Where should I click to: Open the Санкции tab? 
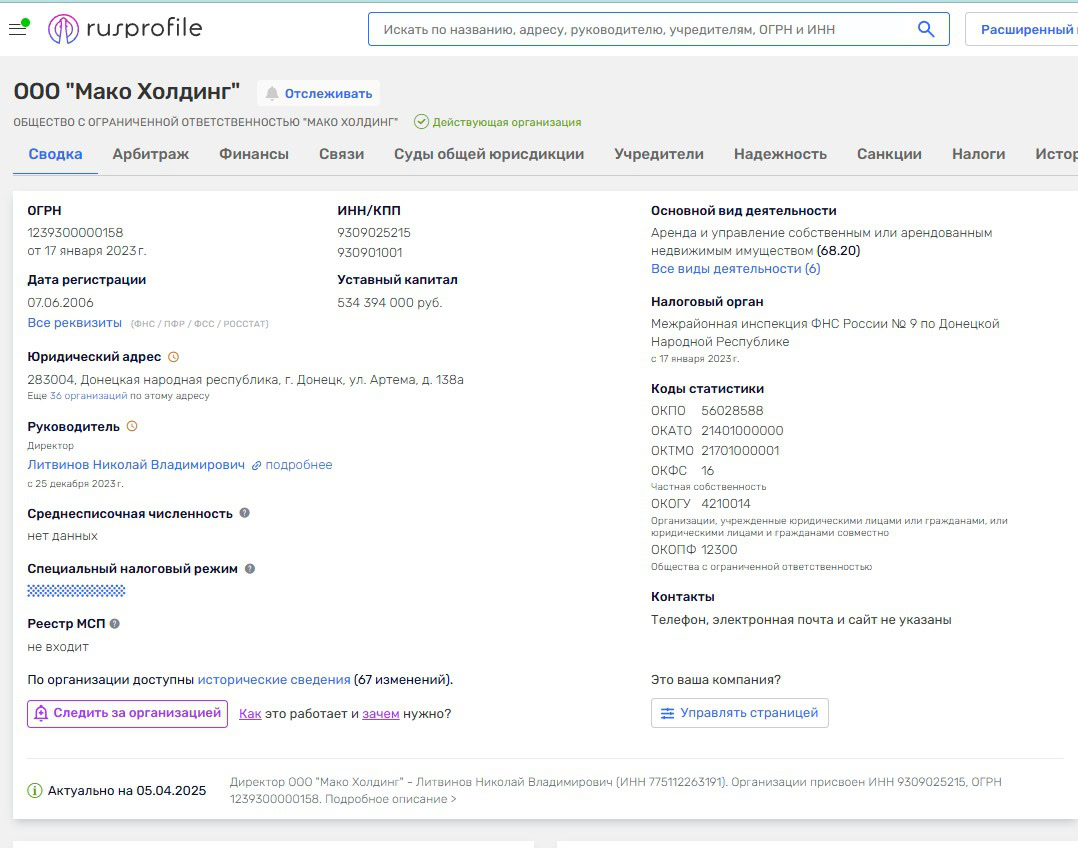point(889,154)
